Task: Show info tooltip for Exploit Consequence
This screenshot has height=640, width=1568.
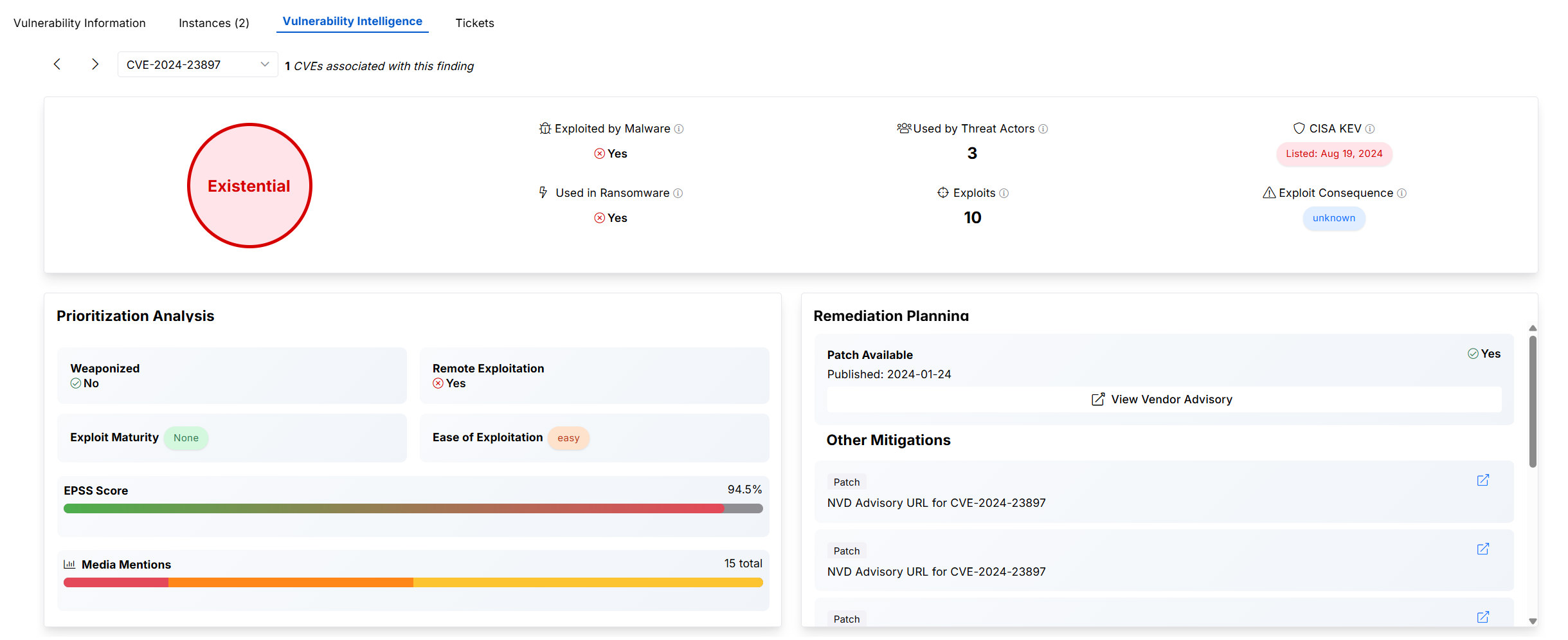Action: tap(1402, 194)
